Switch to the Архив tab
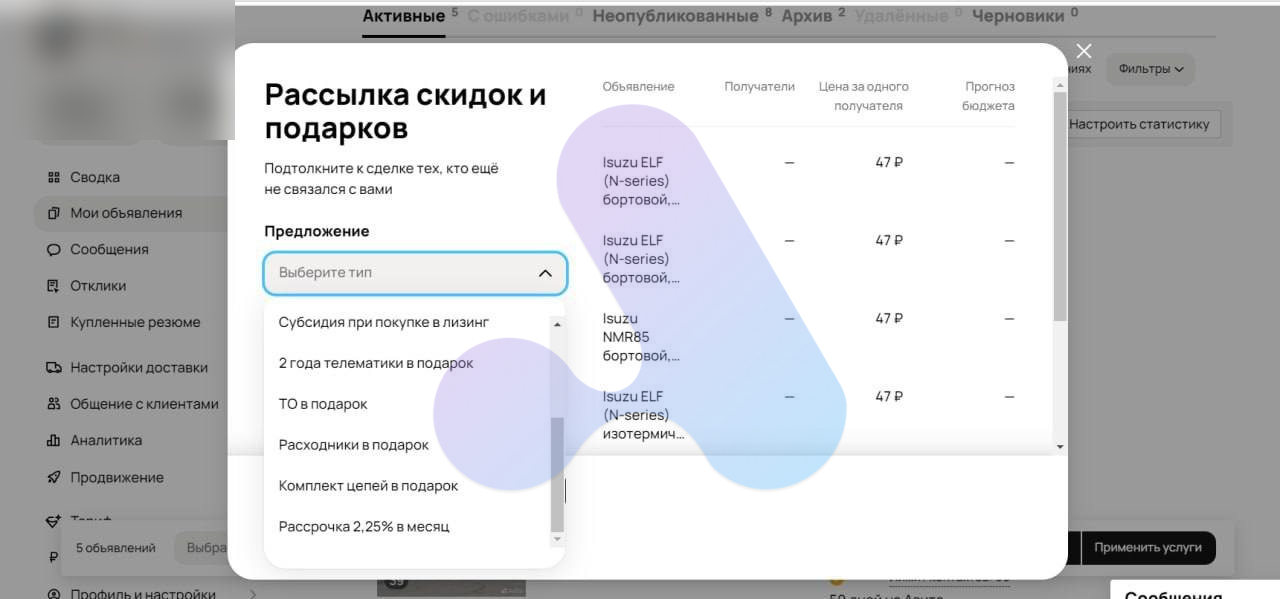 (807, 16)
